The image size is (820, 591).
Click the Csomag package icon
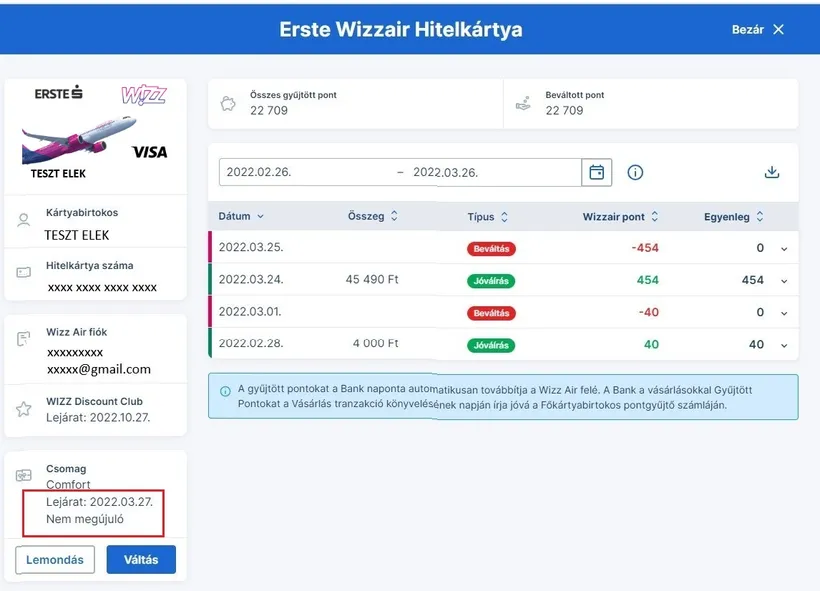click(23, 475)
